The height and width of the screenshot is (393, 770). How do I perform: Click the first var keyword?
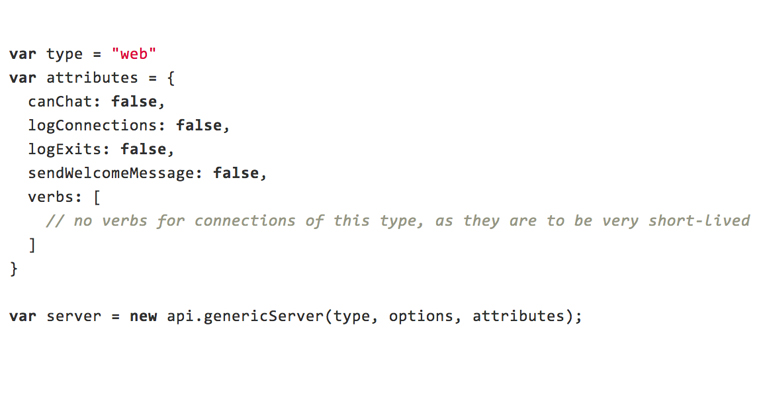(x=23, y=54)
